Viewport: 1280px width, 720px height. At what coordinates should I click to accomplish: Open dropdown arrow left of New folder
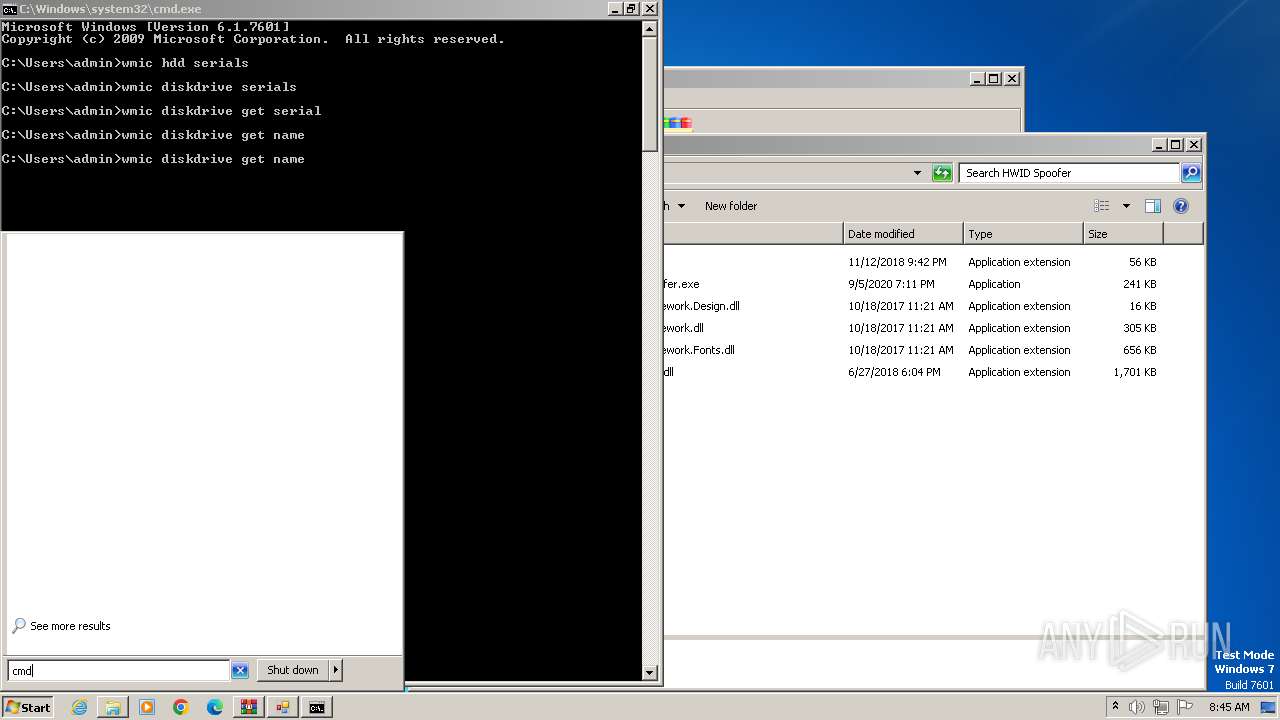tap(681, 206)
